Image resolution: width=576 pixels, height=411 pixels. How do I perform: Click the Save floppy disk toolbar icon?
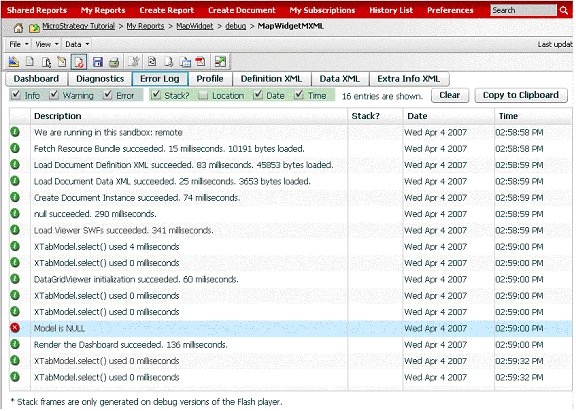(x=97, y=62)
